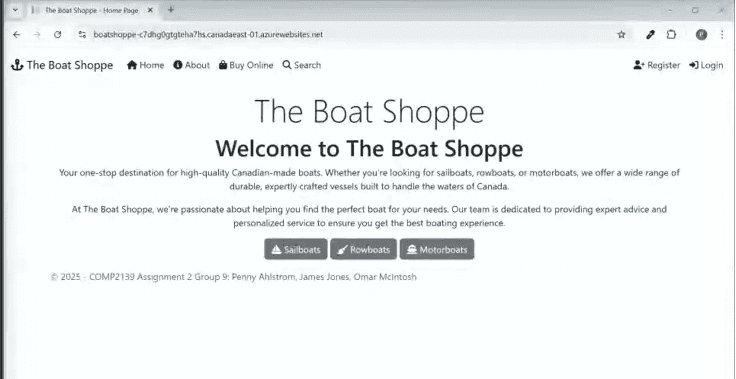Screen dimensions: 736x379
Task: Open the Search nav link
Action: pos(302,65)
